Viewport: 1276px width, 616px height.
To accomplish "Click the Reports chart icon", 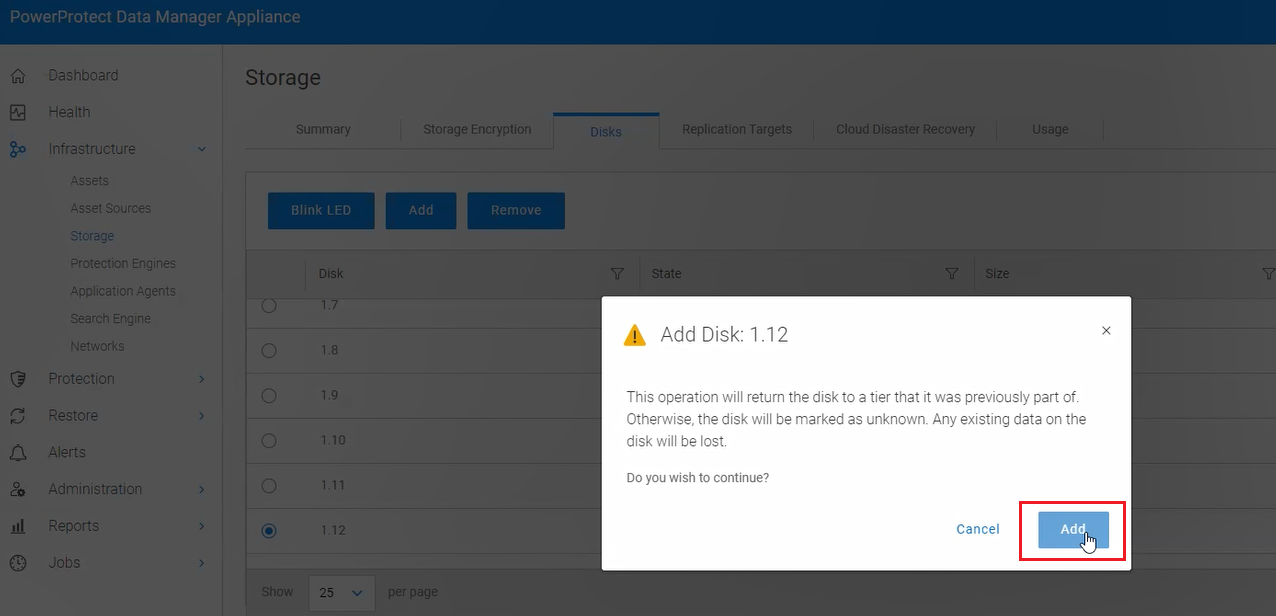I will point(20,526).
